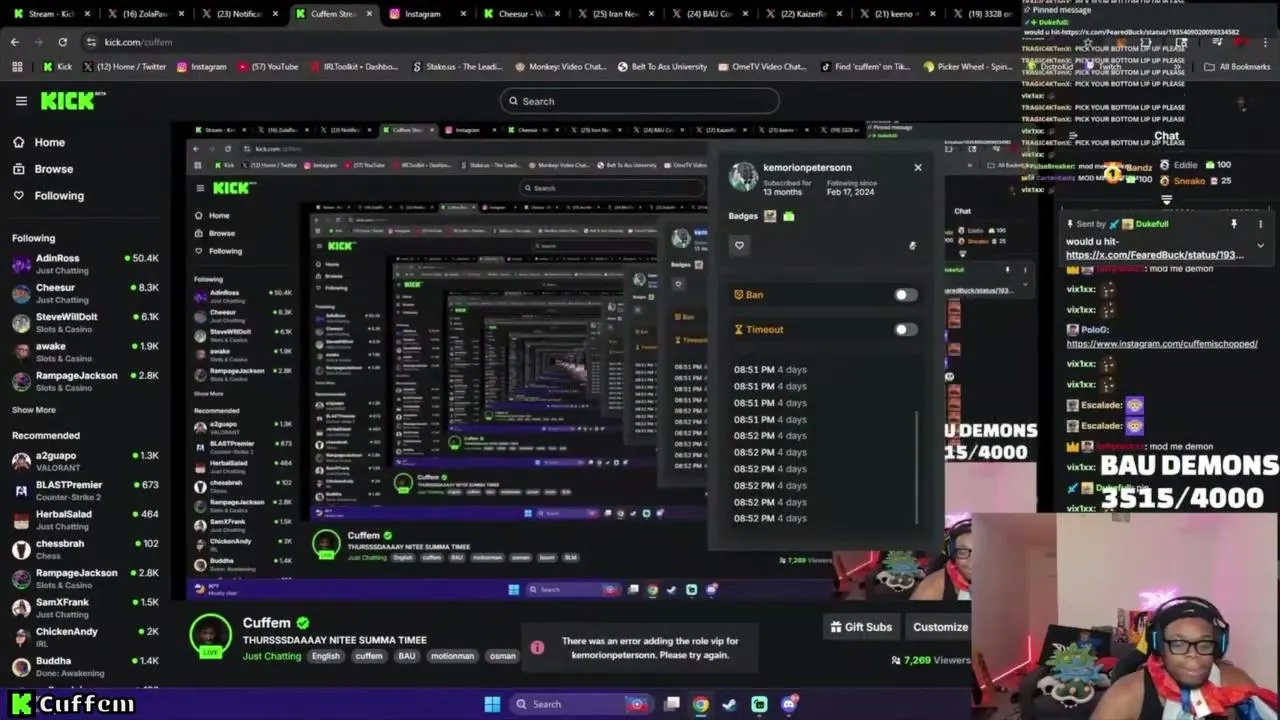Screen dimensions: 1280x720
Task: Click the Windows taskbar search box
Action: pos(581,704)
